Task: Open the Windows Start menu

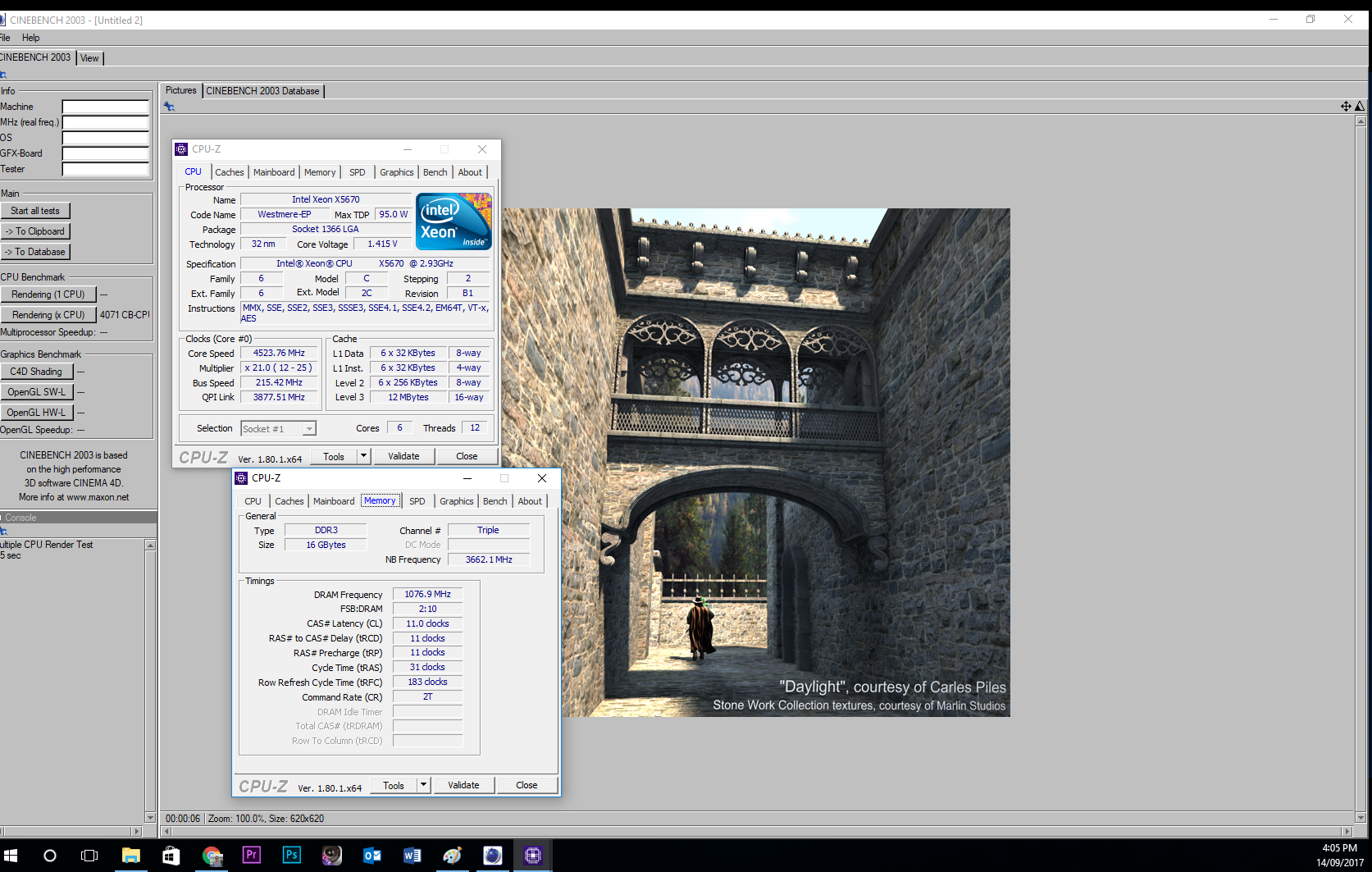Action: tap(10, 856)
